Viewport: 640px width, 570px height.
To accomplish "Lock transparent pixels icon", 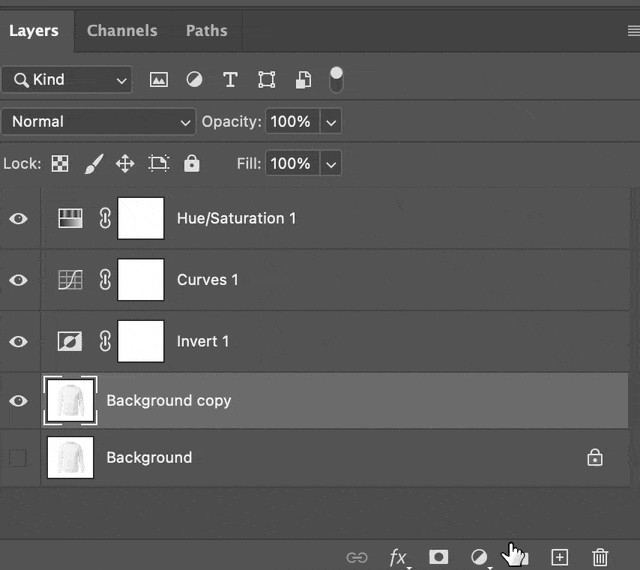I will click(x=60, y=164).
